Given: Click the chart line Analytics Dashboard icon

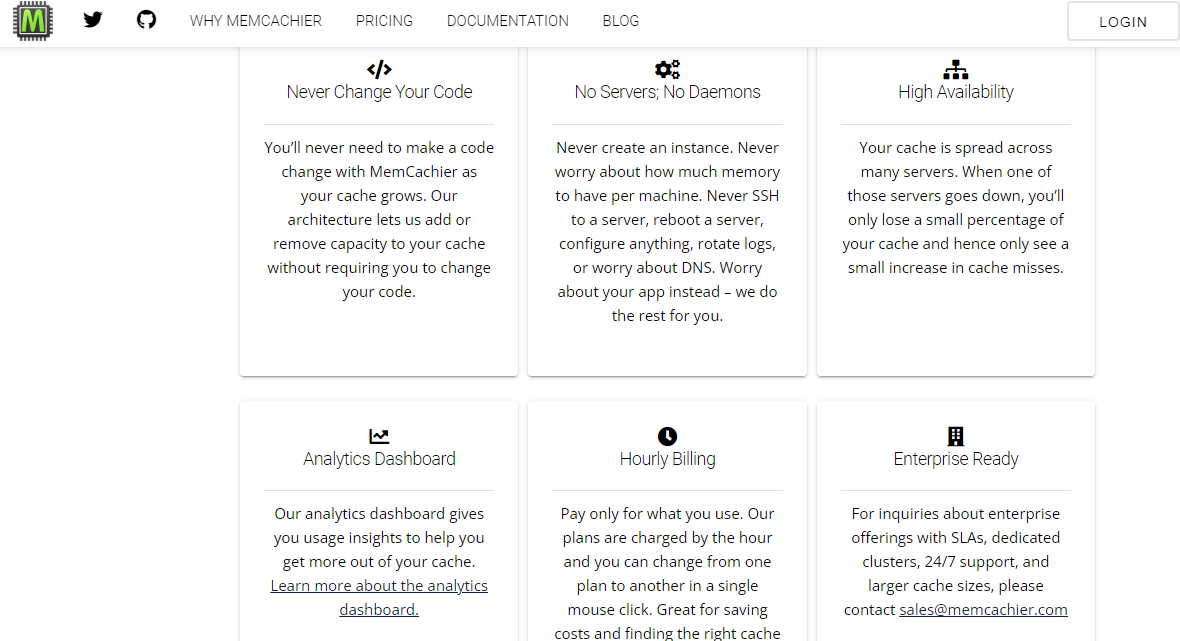Looking at the screenshot, I should (x=379, y=436).
